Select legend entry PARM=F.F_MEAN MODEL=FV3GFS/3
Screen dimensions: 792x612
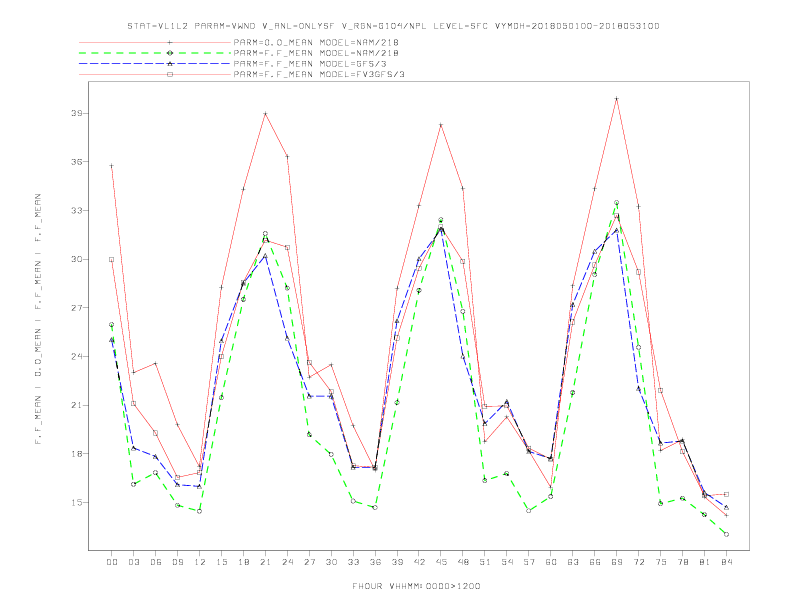319,74
